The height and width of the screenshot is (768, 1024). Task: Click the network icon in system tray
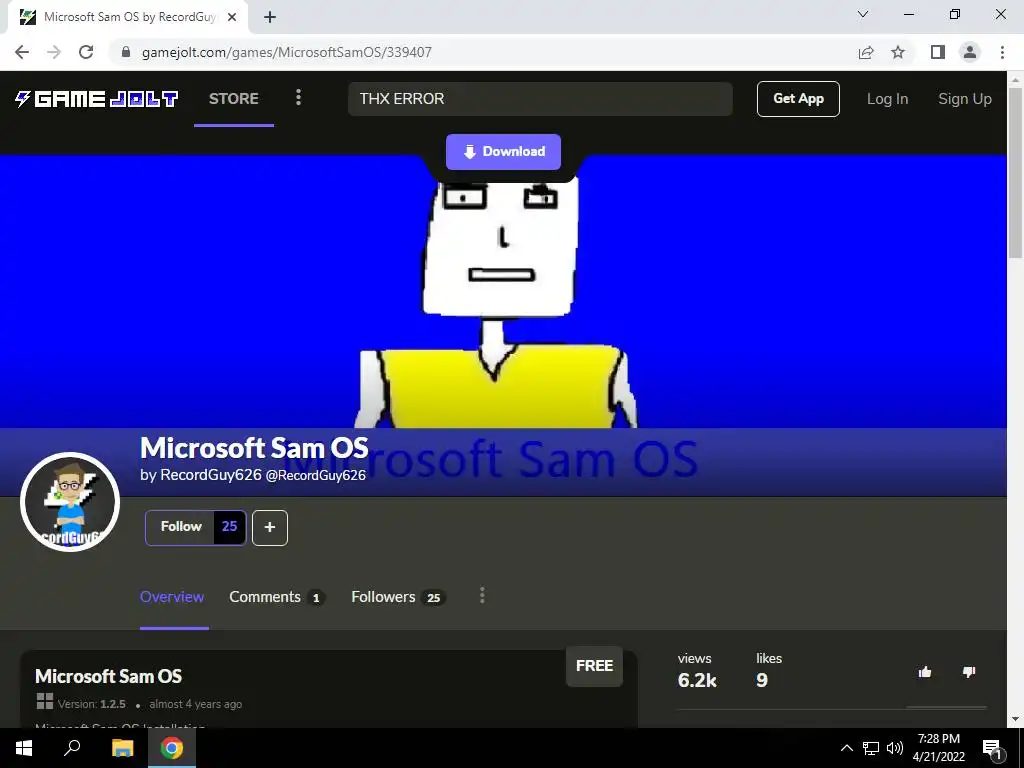[x=871, y=748]
